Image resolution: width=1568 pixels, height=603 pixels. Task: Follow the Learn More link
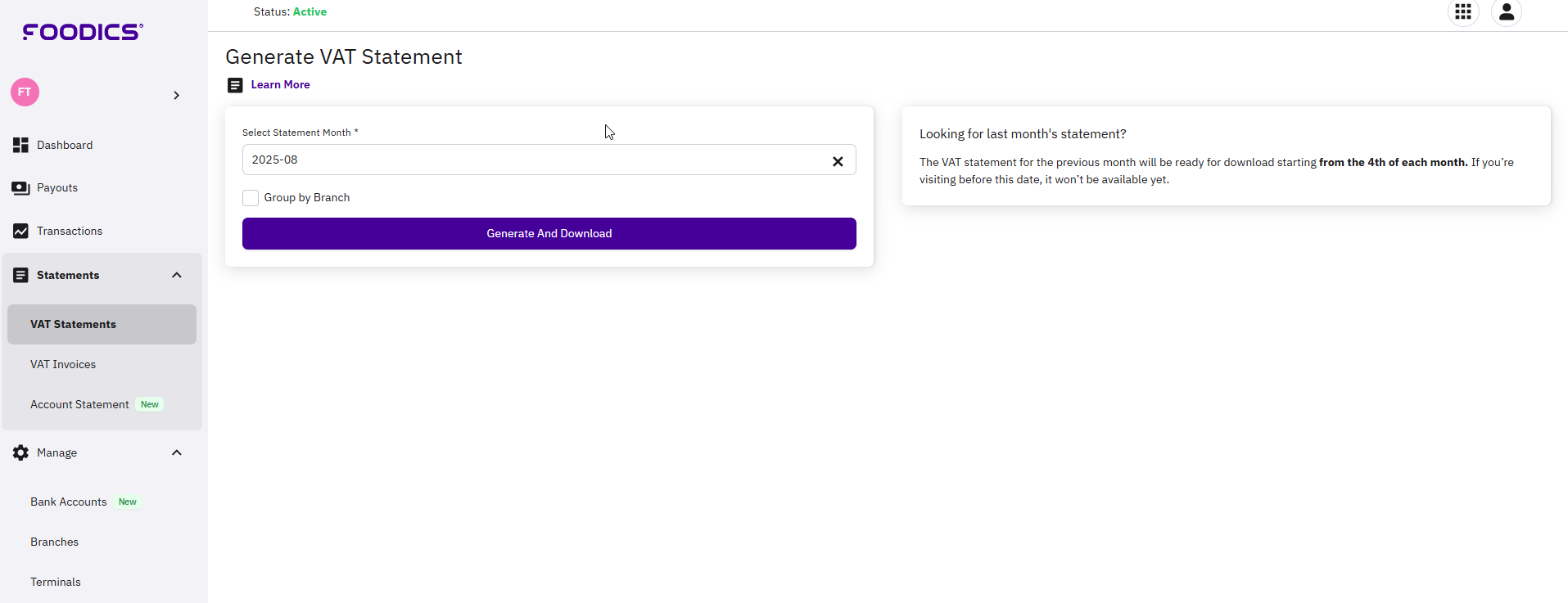[x=280, y=85]
